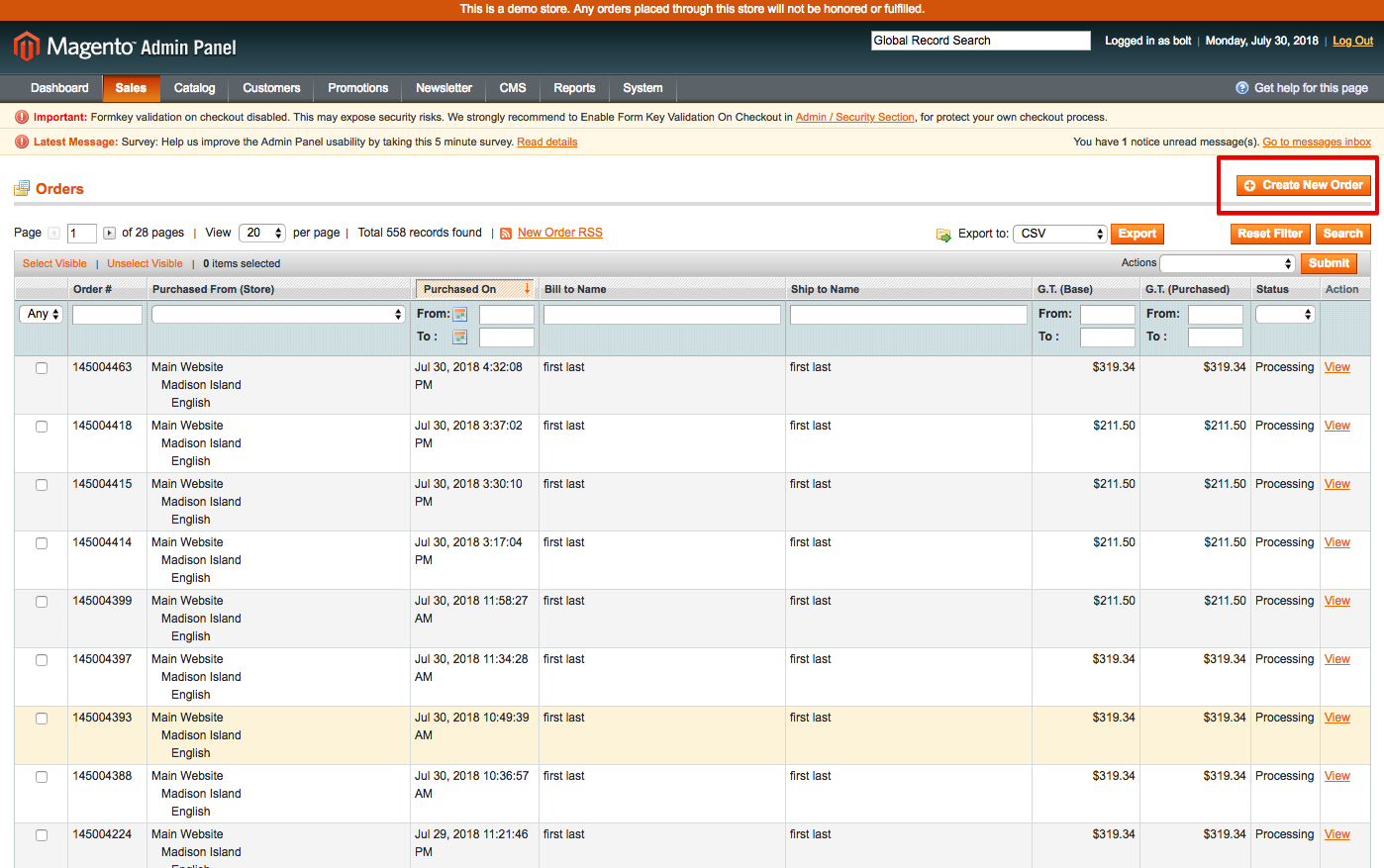Click the Submit actions button
This screenshot has height=868, width=1384.
tap(1329, 263)
